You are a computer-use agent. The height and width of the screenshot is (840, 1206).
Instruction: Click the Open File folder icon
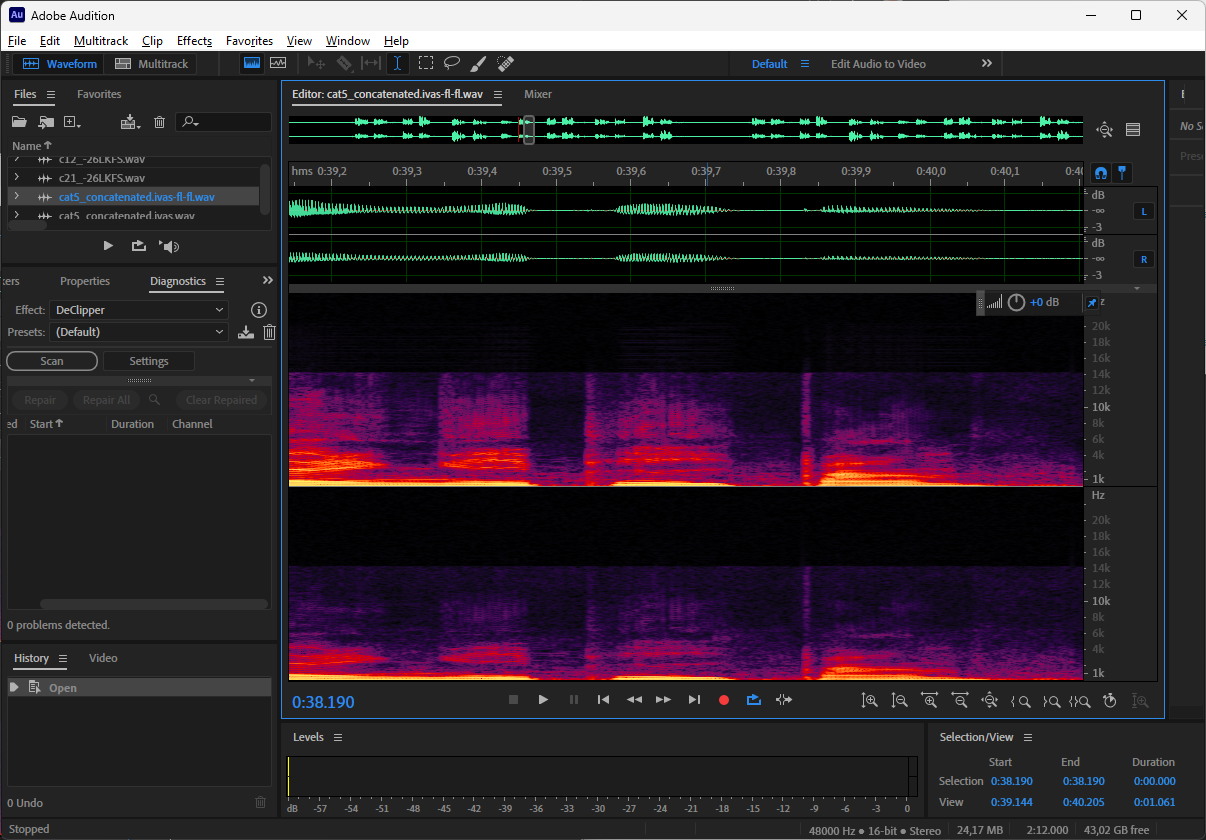coord(19,122)
